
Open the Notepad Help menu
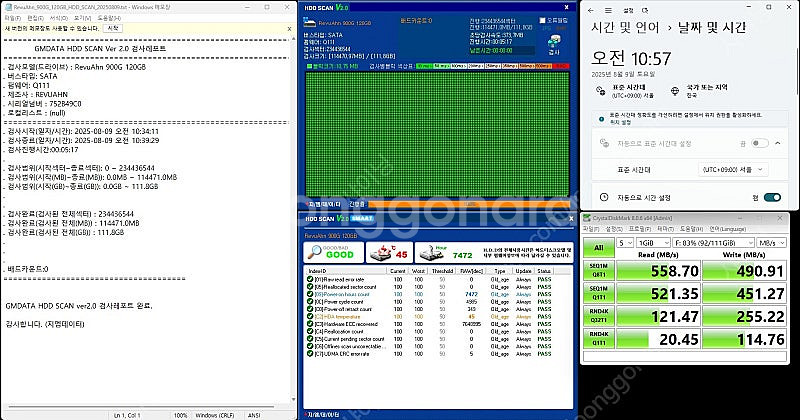point(109,18)
